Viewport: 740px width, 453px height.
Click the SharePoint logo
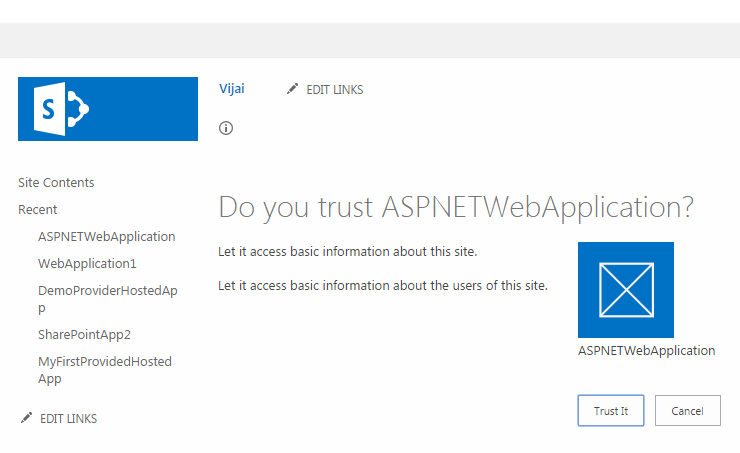(x=107, y=109)
